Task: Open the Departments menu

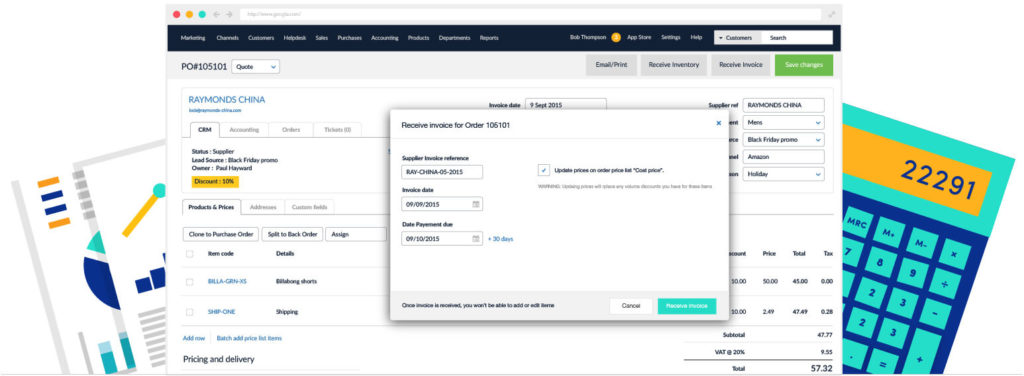Action: (455, 38)
